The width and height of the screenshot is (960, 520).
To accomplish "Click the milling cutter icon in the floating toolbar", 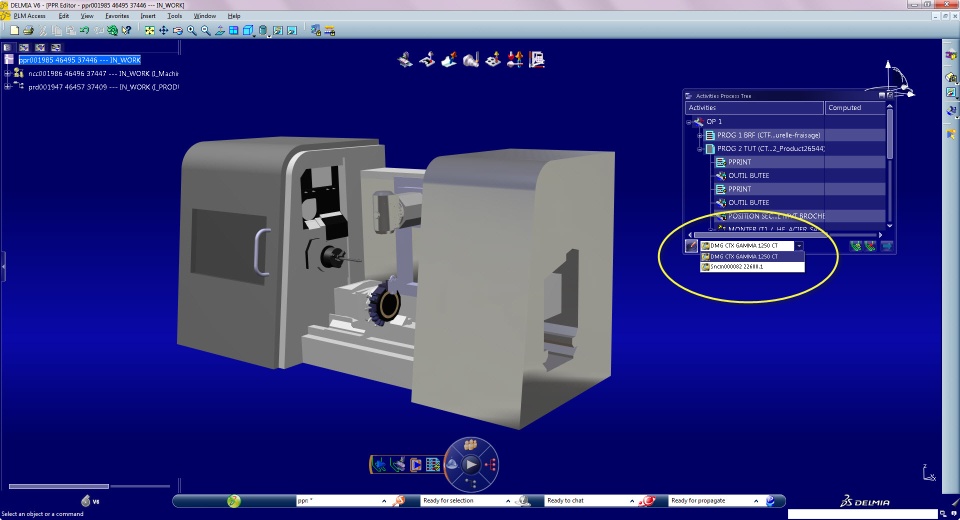I will (449, 59).
